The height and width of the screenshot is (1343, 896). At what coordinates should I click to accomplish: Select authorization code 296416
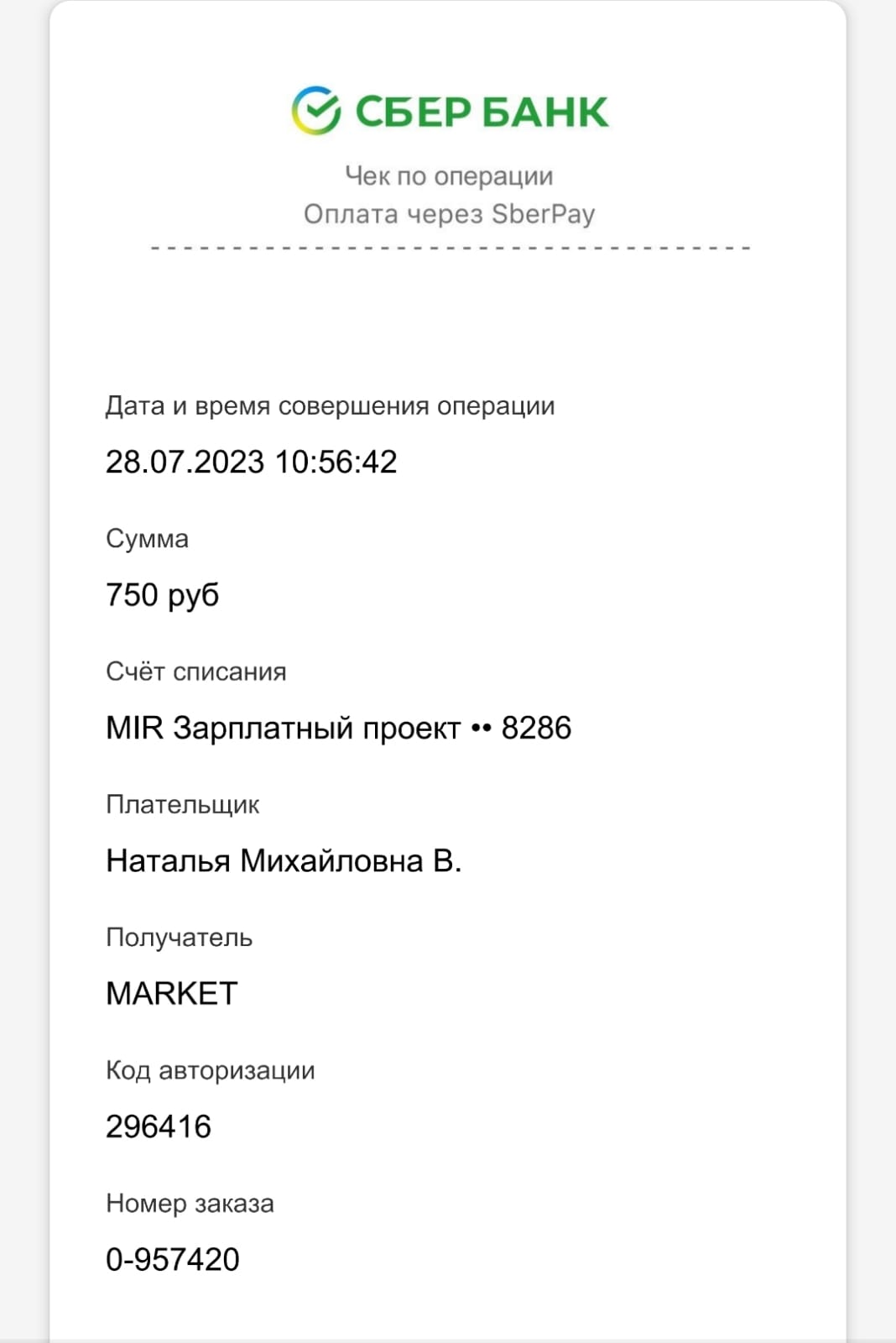[x=159, y=1126]
